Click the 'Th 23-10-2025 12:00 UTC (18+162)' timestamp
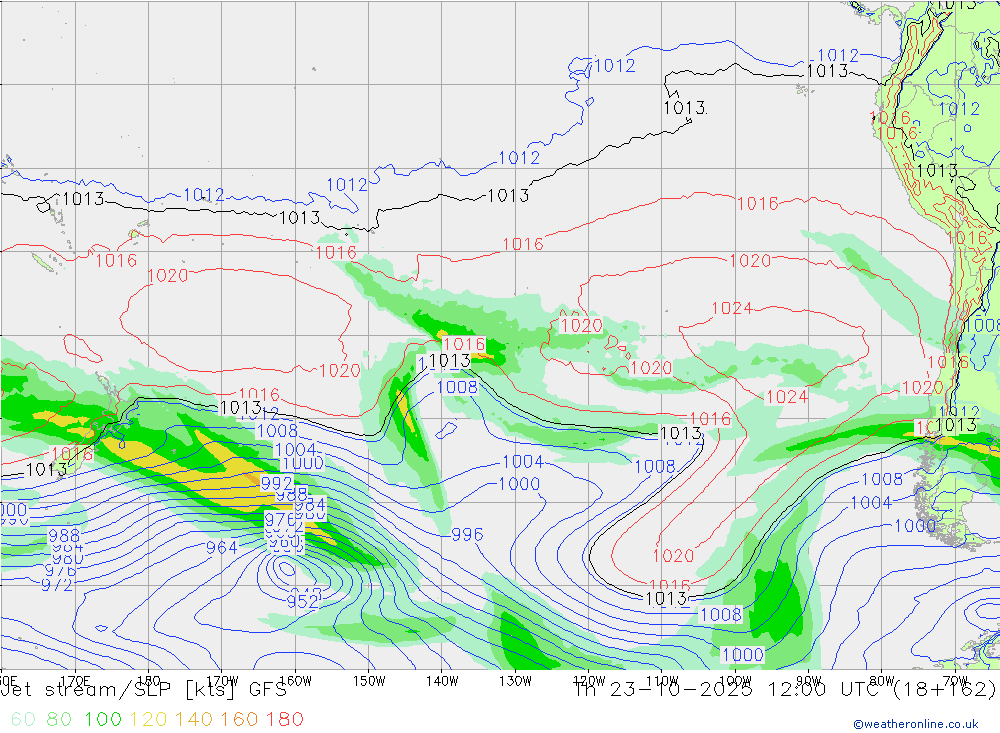This screenshot has width=1000, height=733. tap(785, 690)
